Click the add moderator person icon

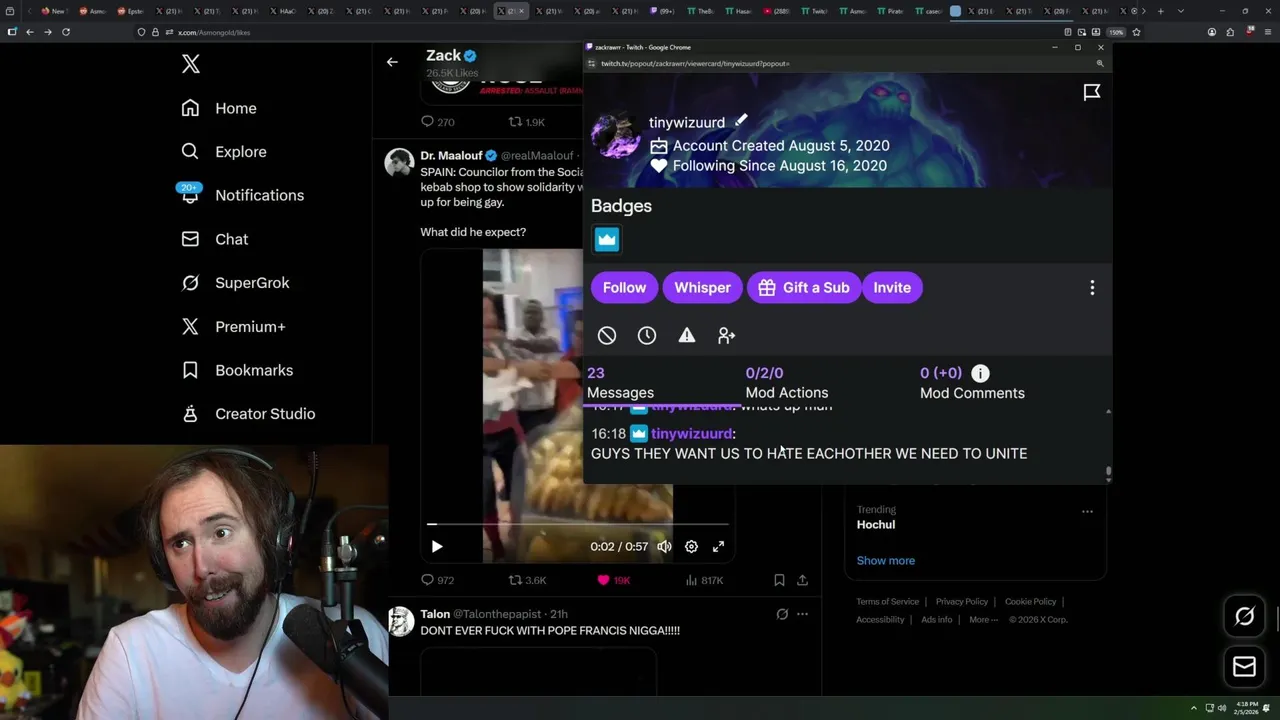tap(727, 336)
